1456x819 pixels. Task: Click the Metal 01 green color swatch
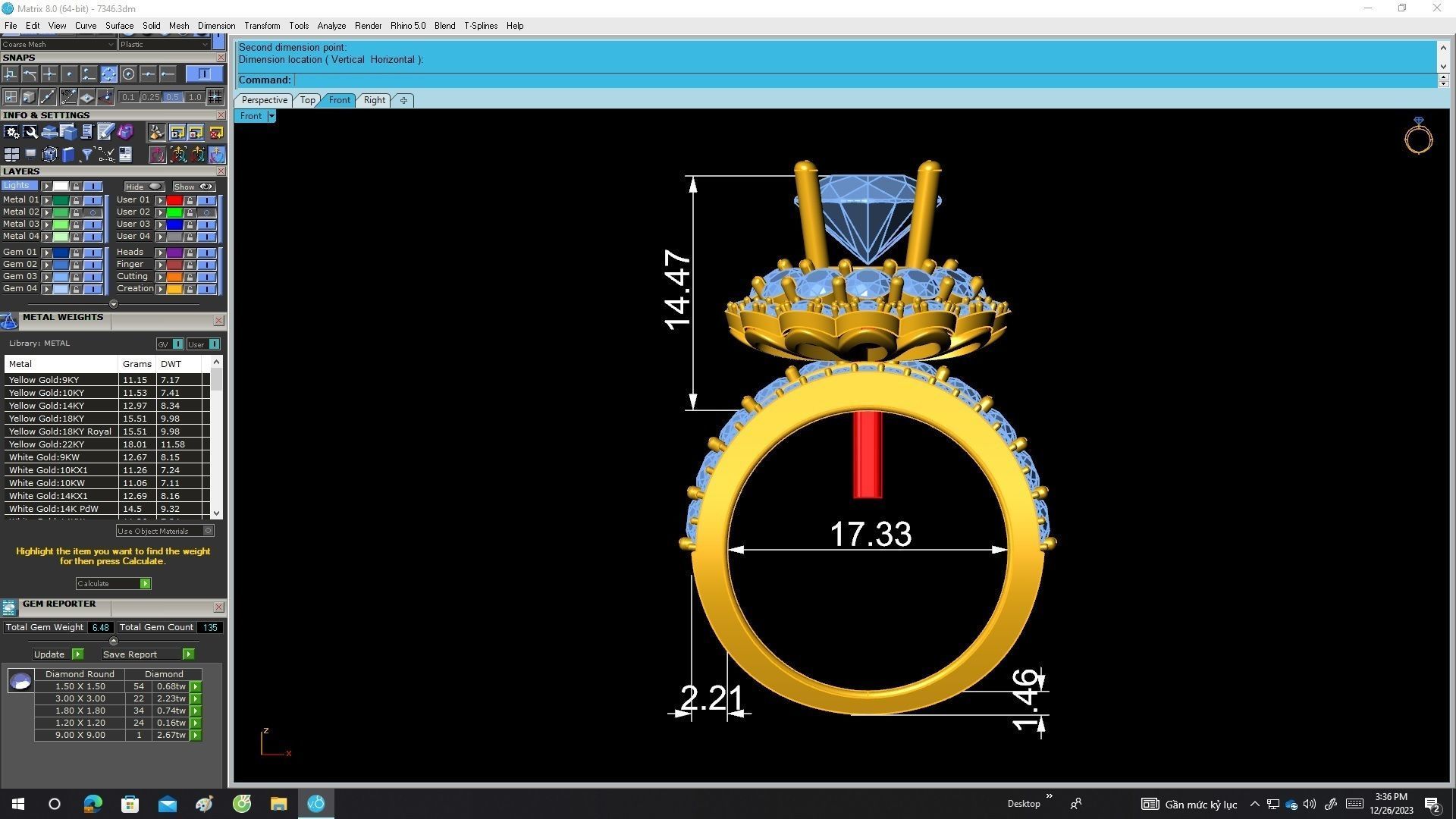point(61,200)
